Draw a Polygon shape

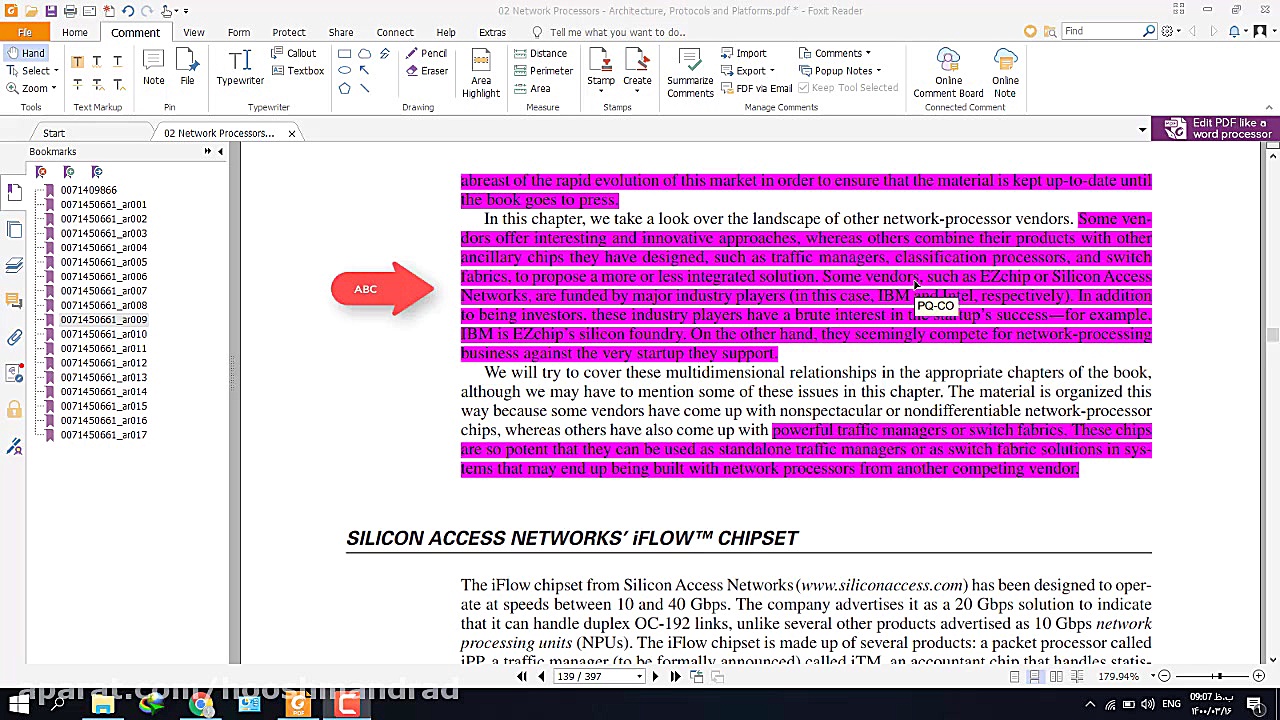pyautogui.click(x=344, y=89)
